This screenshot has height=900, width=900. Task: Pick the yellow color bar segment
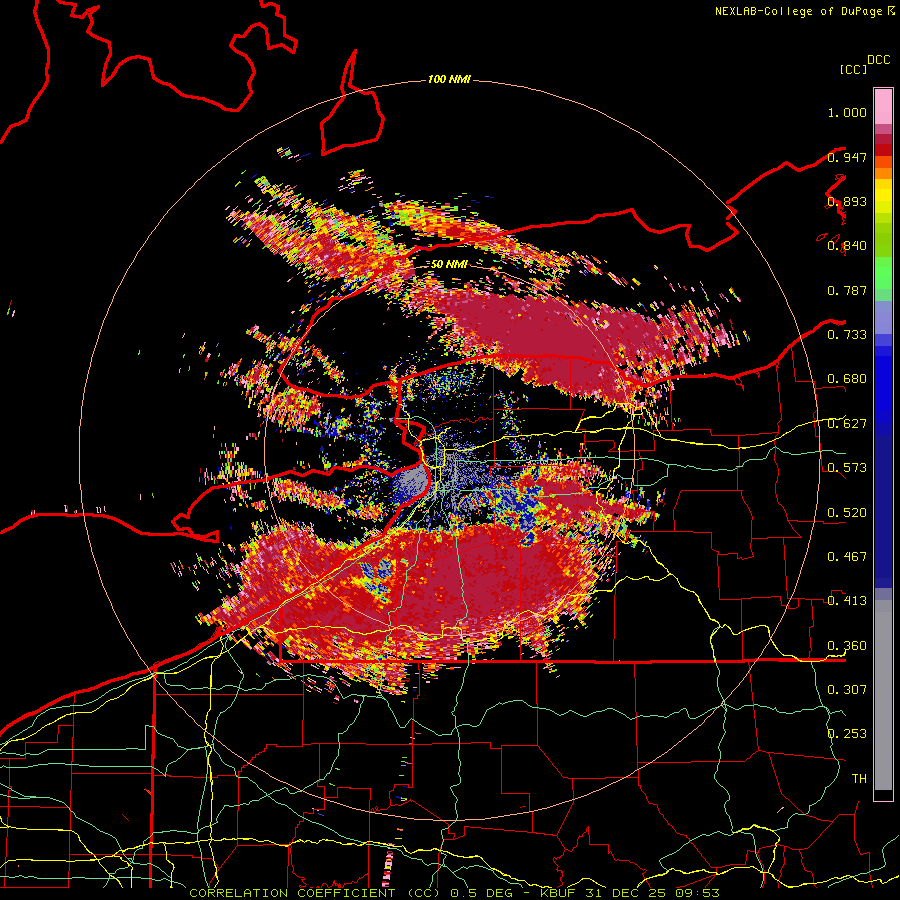tap(883, 196)
